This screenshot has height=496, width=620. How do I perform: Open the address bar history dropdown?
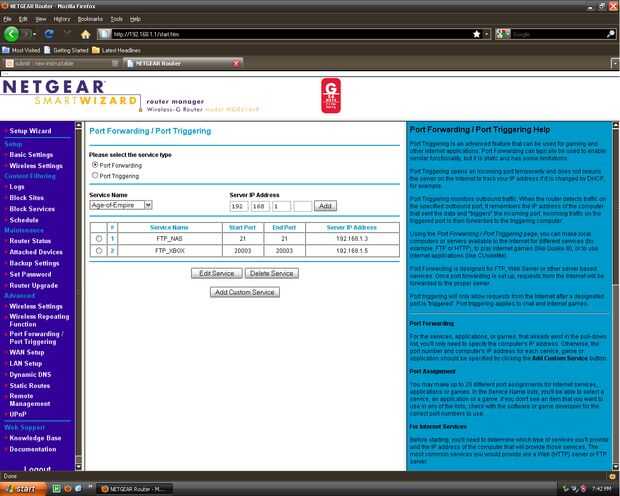point(487,34)
